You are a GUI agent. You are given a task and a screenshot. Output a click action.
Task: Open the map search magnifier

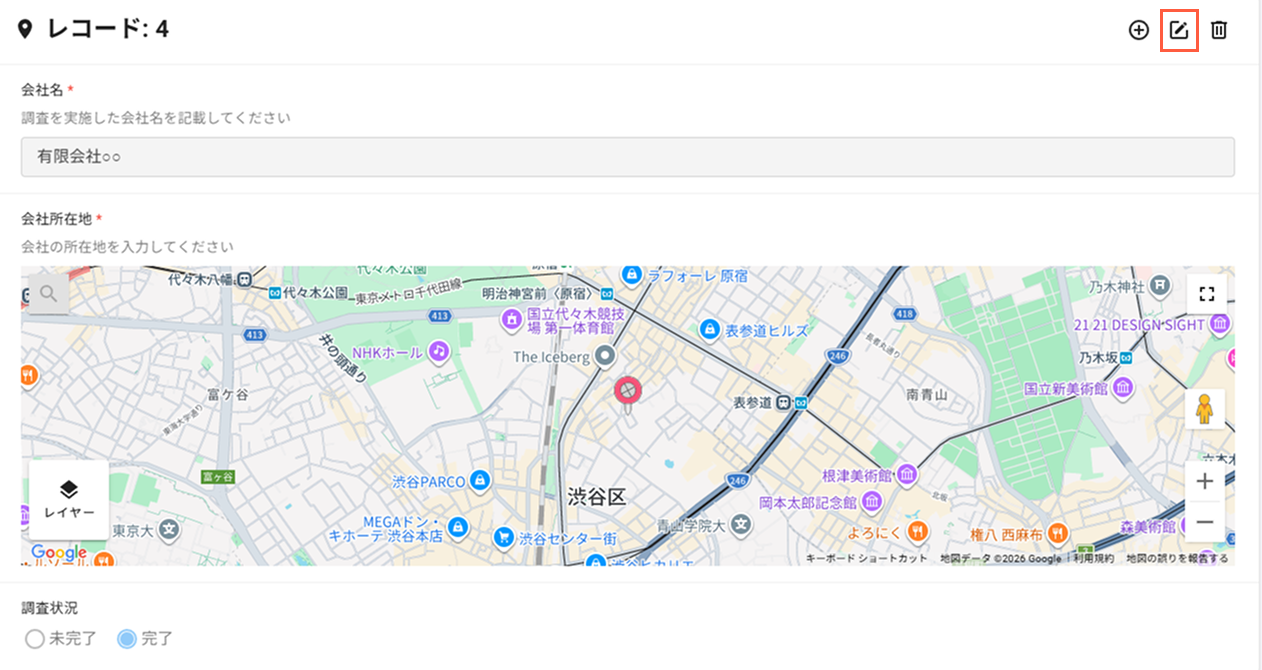click(49, 294)
